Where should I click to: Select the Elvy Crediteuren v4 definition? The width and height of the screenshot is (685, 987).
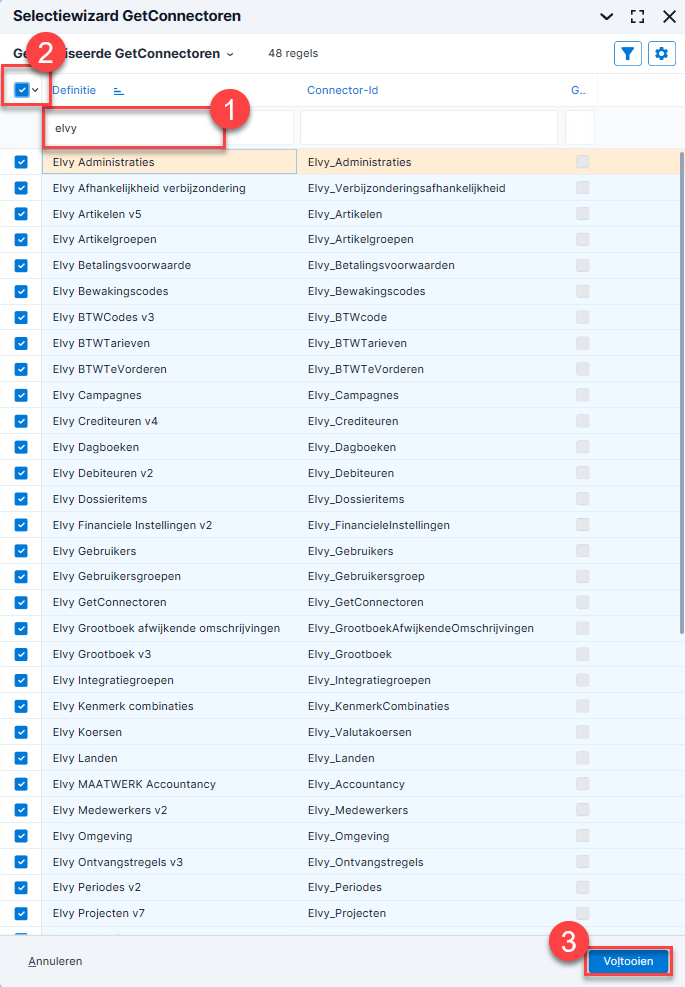point(105,421)
